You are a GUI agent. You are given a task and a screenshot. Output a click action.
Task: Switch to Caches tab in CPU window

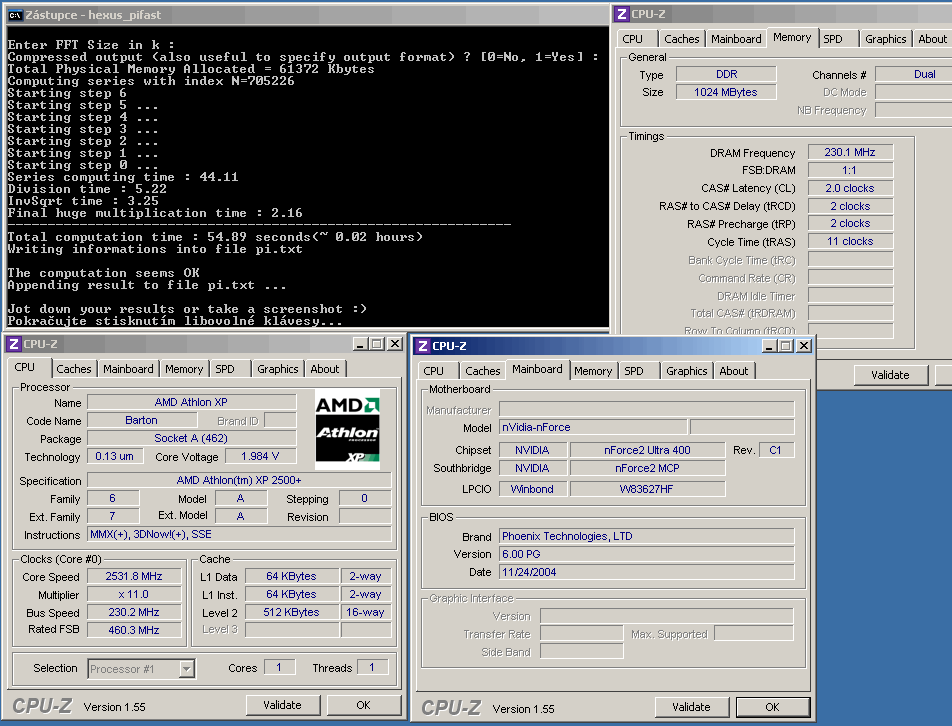click(x=73, y=369)
